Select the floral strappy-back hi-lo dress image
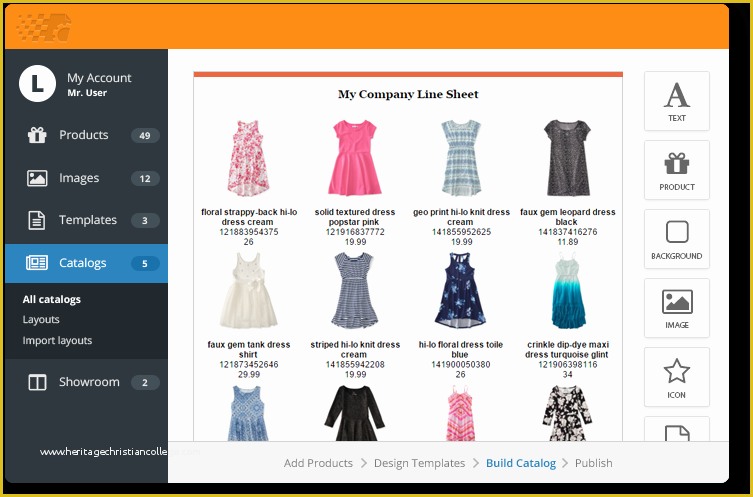Viewport: 753px width, 497px height. point(248,158)
